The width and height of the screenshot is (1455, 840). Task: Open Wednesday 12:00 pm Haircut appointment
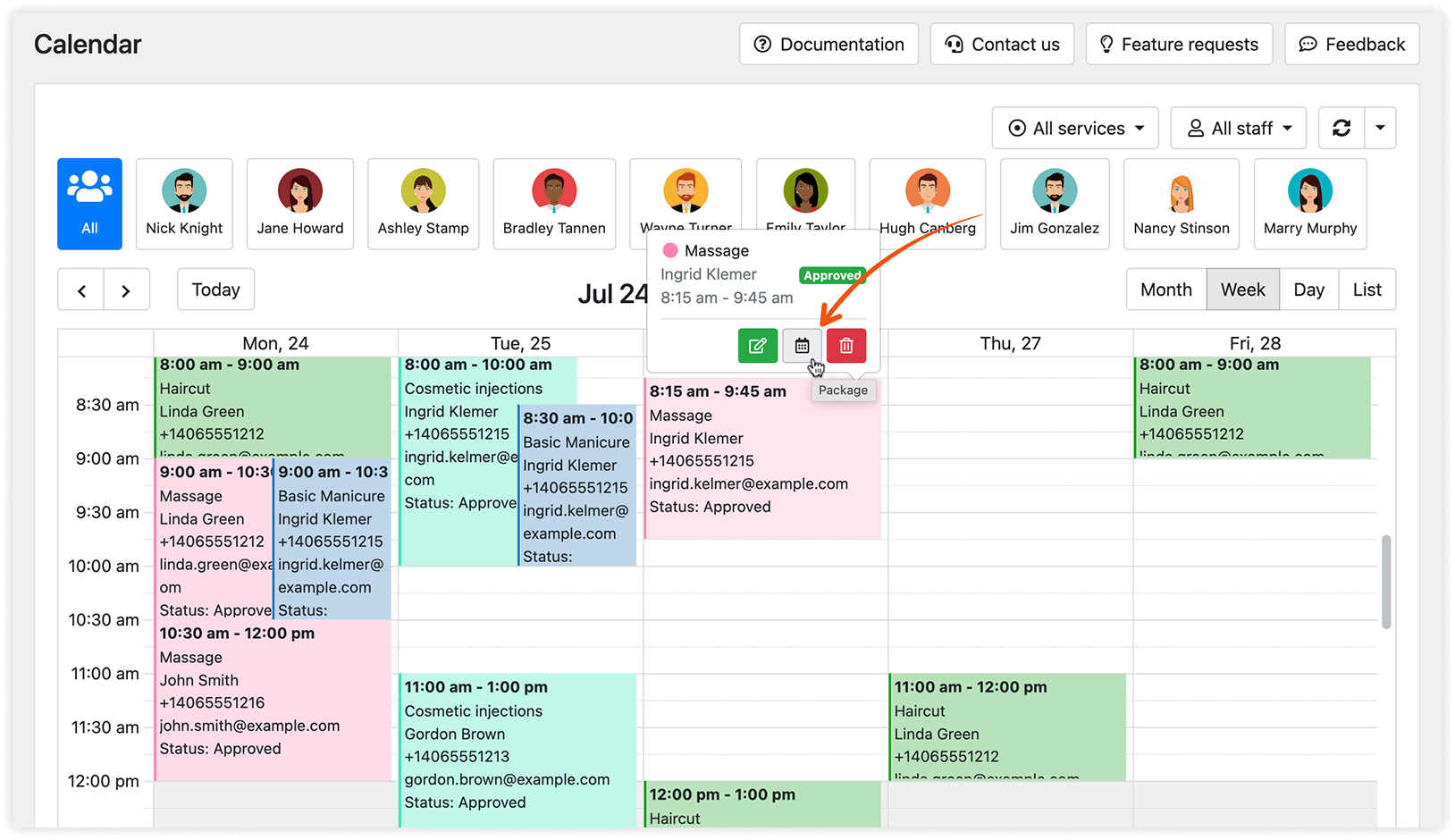coord(763,804)
